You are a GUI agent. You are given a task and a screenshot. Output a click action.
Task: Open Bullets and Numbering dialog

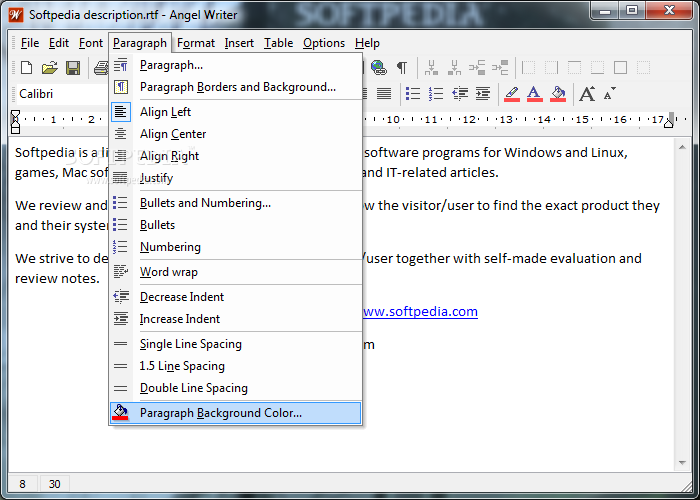[236, 203]
